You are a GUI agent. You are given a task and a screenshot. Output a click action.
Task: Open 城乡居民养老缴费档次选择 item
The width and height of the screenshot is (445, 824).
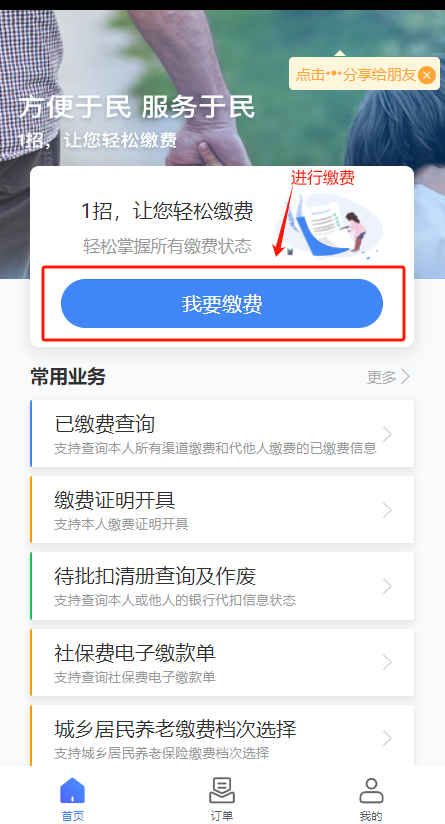point(222,736)
